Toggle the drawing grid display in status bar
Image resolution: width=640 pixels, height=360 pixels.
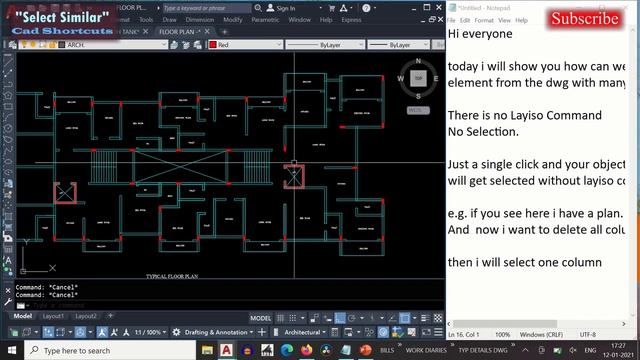[280, 318]
